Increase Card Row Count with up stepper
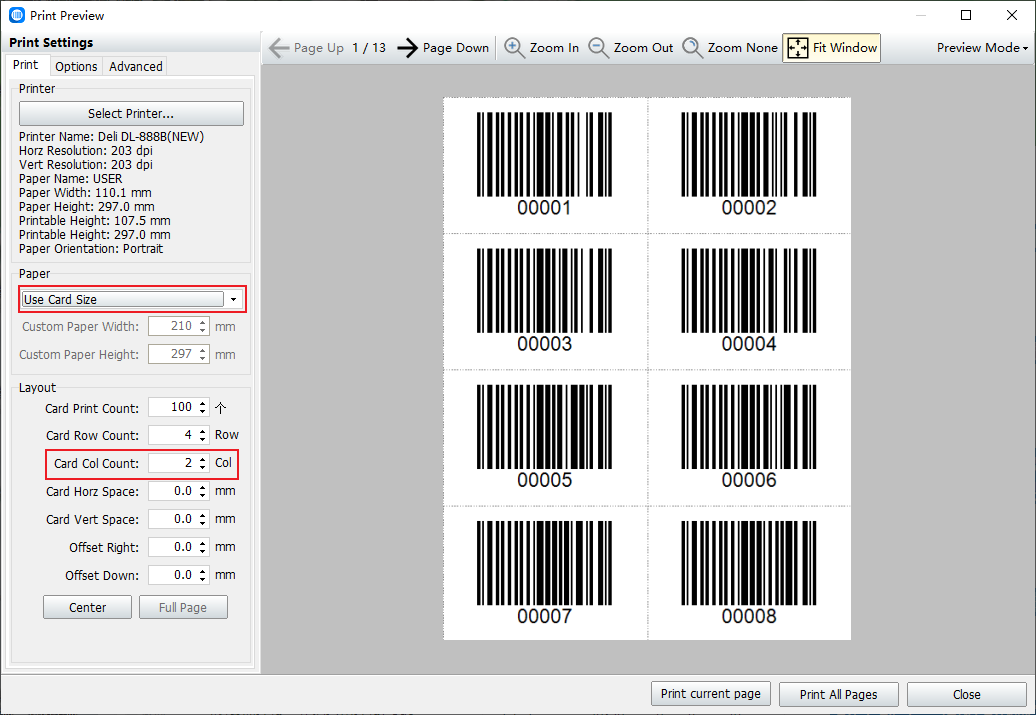This screenshot has width=1036, height=715. pyautogui.click(x=203, y=431)
